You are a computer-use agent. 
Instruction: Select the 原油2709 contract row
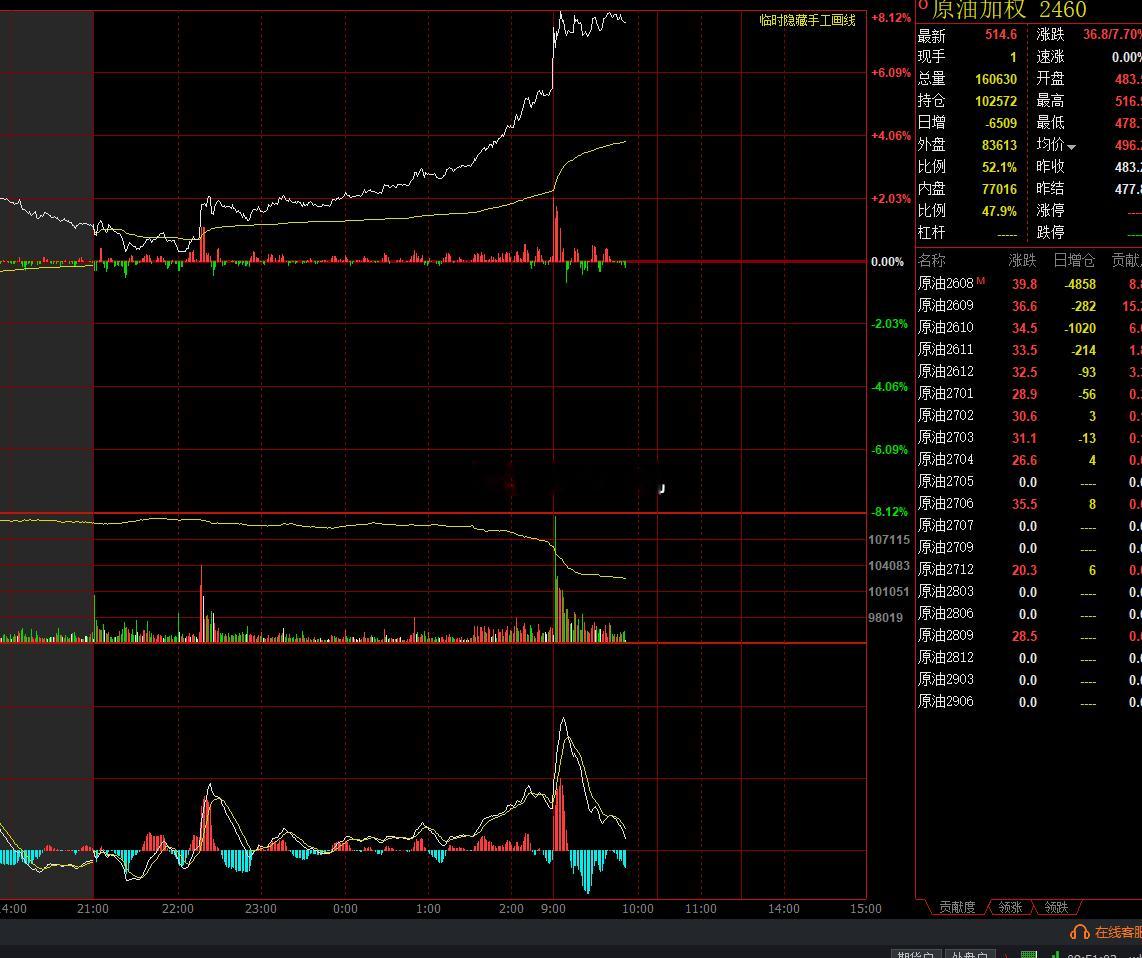(x=1028, y=548)
